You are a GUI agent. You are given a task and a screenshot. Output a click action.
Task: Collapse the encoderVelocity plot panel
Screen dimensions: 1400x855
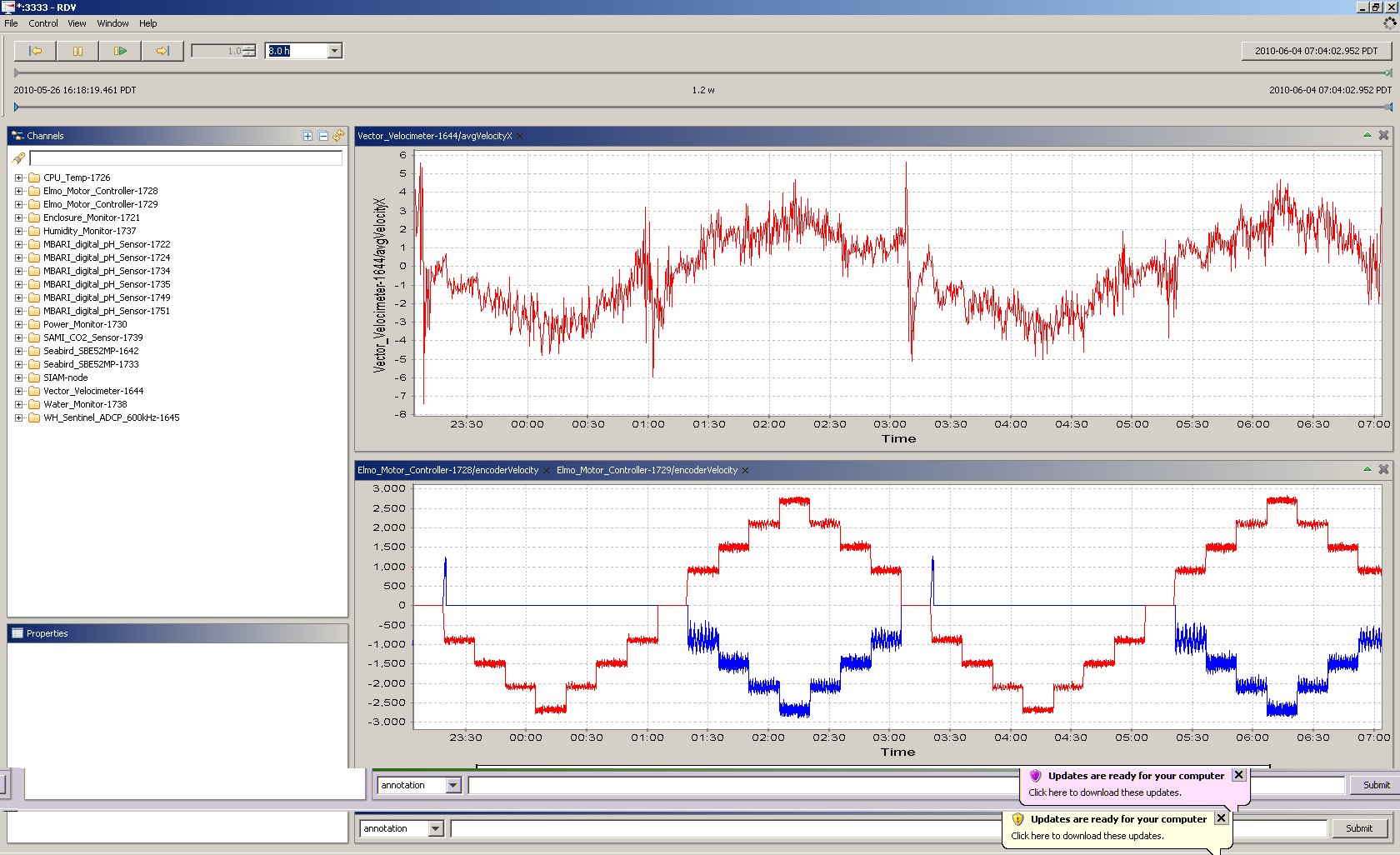click(x=1367, y=469)
